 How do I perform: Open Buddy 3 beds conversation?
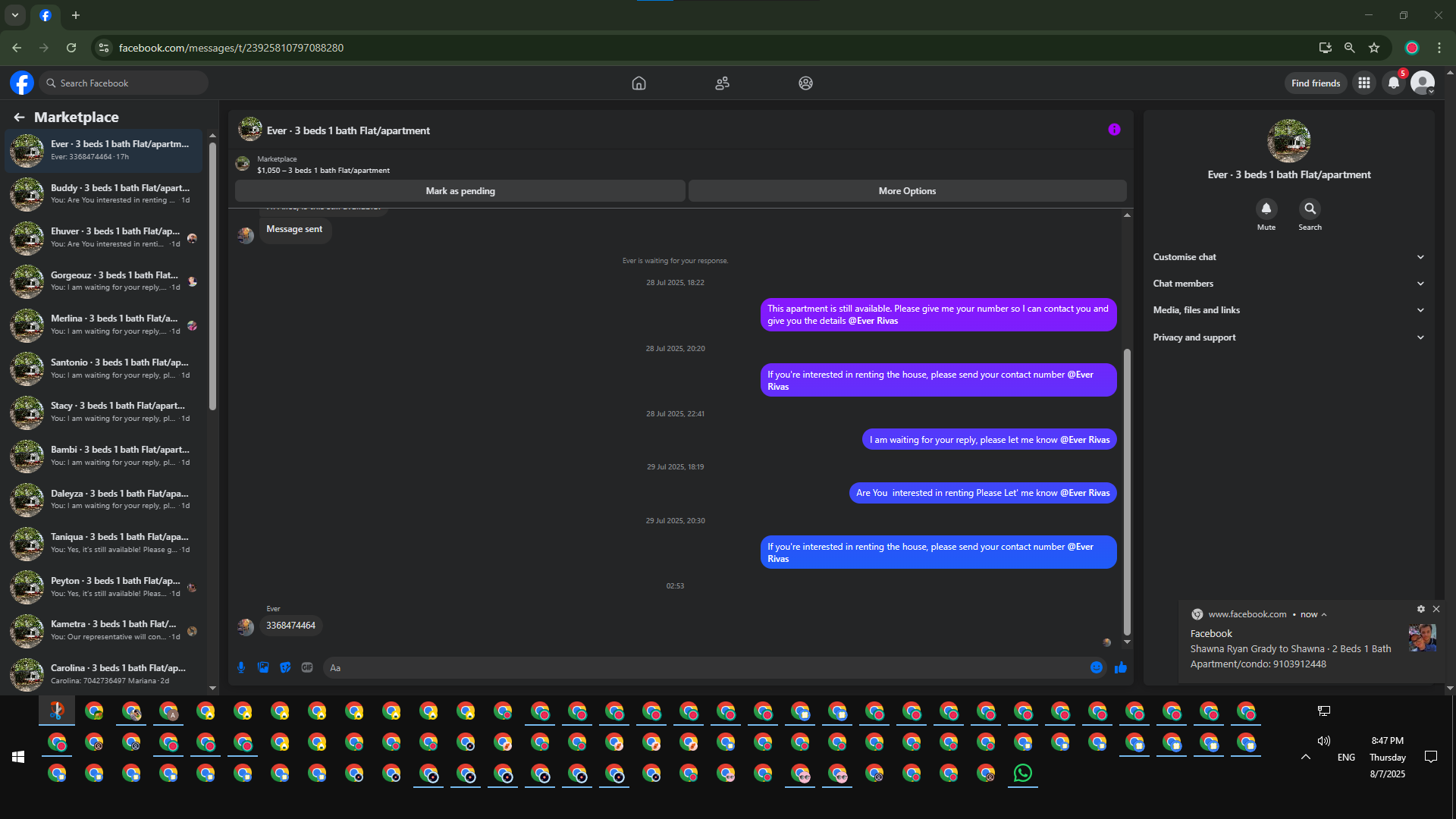(x=104, y=194)
